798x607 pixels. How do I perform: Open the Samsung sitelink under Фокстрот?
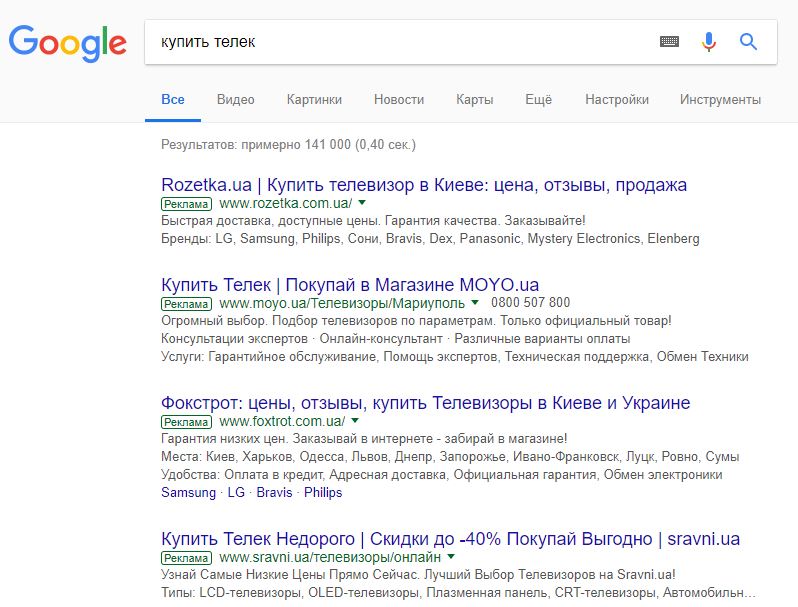pyautogui.click(x=189, y=493)
